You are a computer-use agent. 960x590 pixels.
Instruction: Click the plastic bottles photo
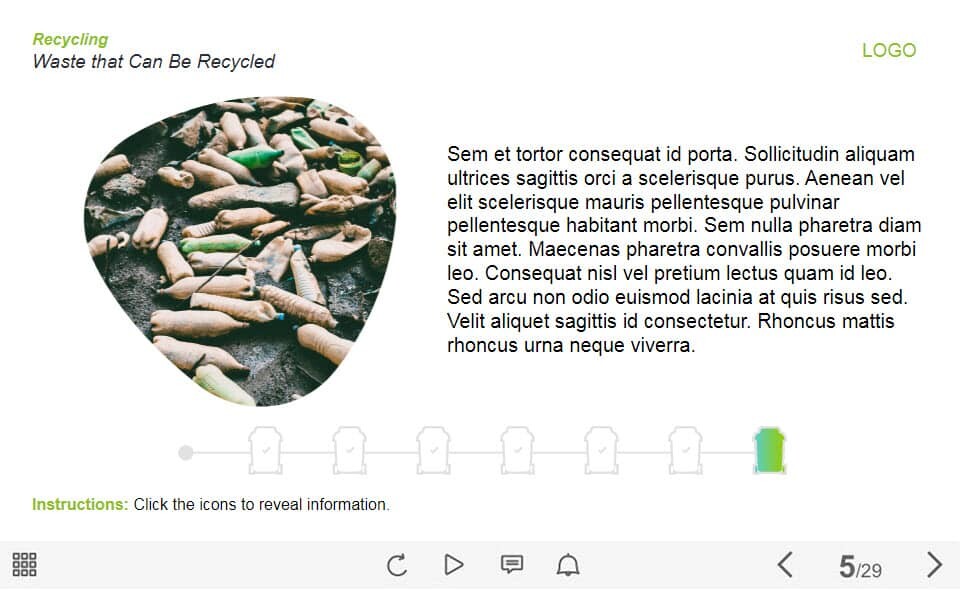click(240, 251)
